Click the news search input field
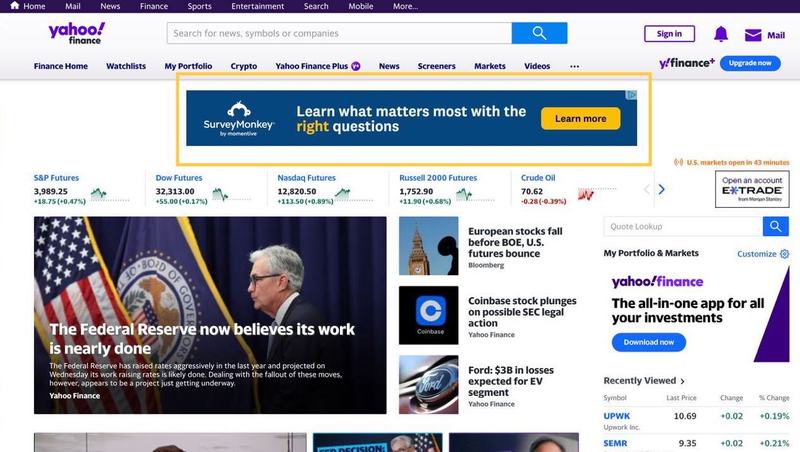 pos(339,33)
